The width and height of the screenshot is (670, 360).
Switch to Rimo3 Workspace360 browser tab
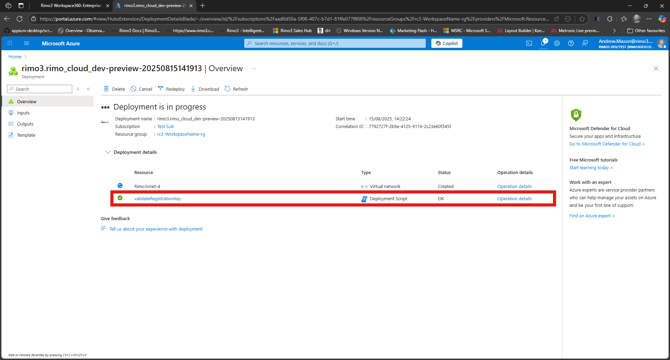coord(71,6)
